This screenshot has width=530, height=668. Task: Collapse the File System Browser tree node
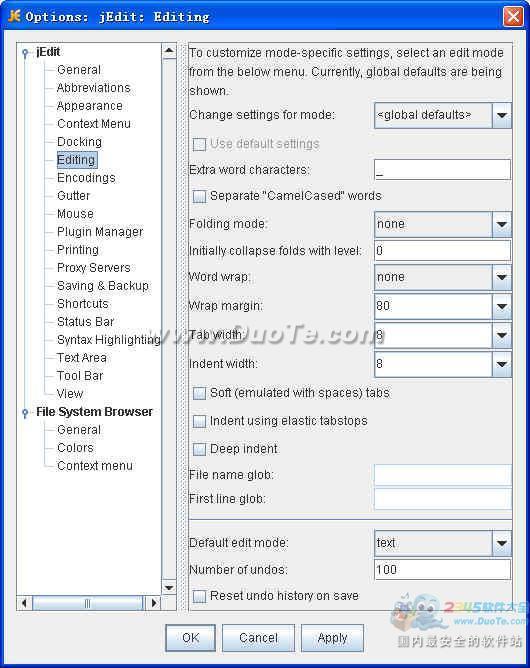point(25,412)
